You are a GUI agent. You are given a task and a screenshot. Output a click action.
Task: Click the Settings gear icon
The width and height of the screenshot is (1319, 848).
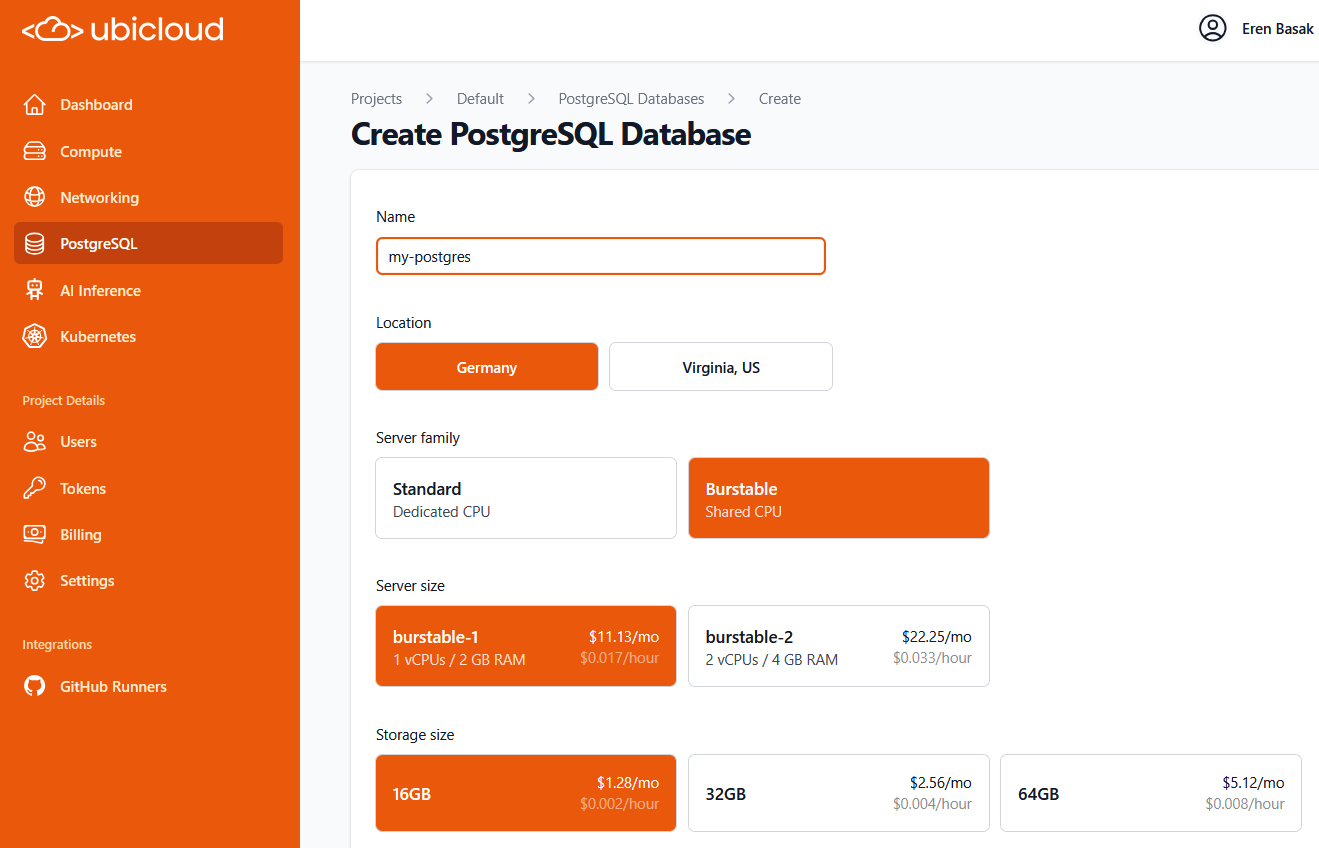pos(35,581)
